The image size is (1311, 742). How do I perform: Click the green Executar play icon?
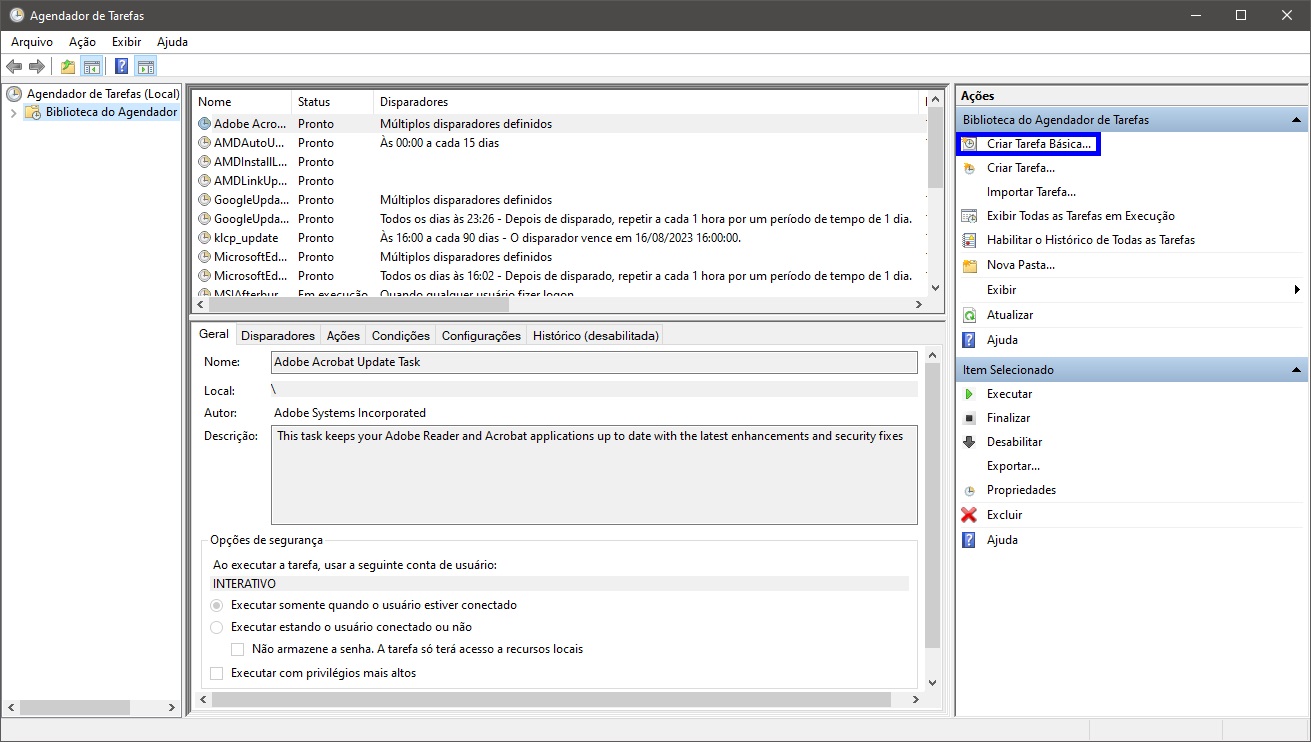pyautogui.click(x=968, y=394)
